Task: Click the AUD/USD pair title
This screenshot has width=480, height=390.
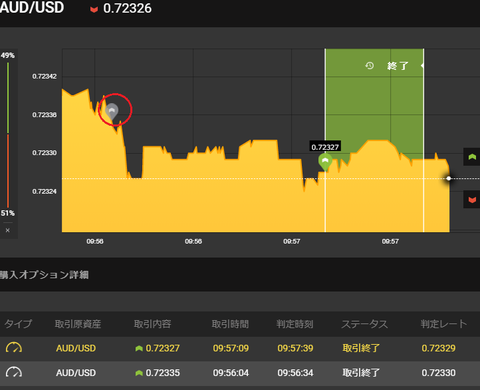Action: tap(32, 8)
